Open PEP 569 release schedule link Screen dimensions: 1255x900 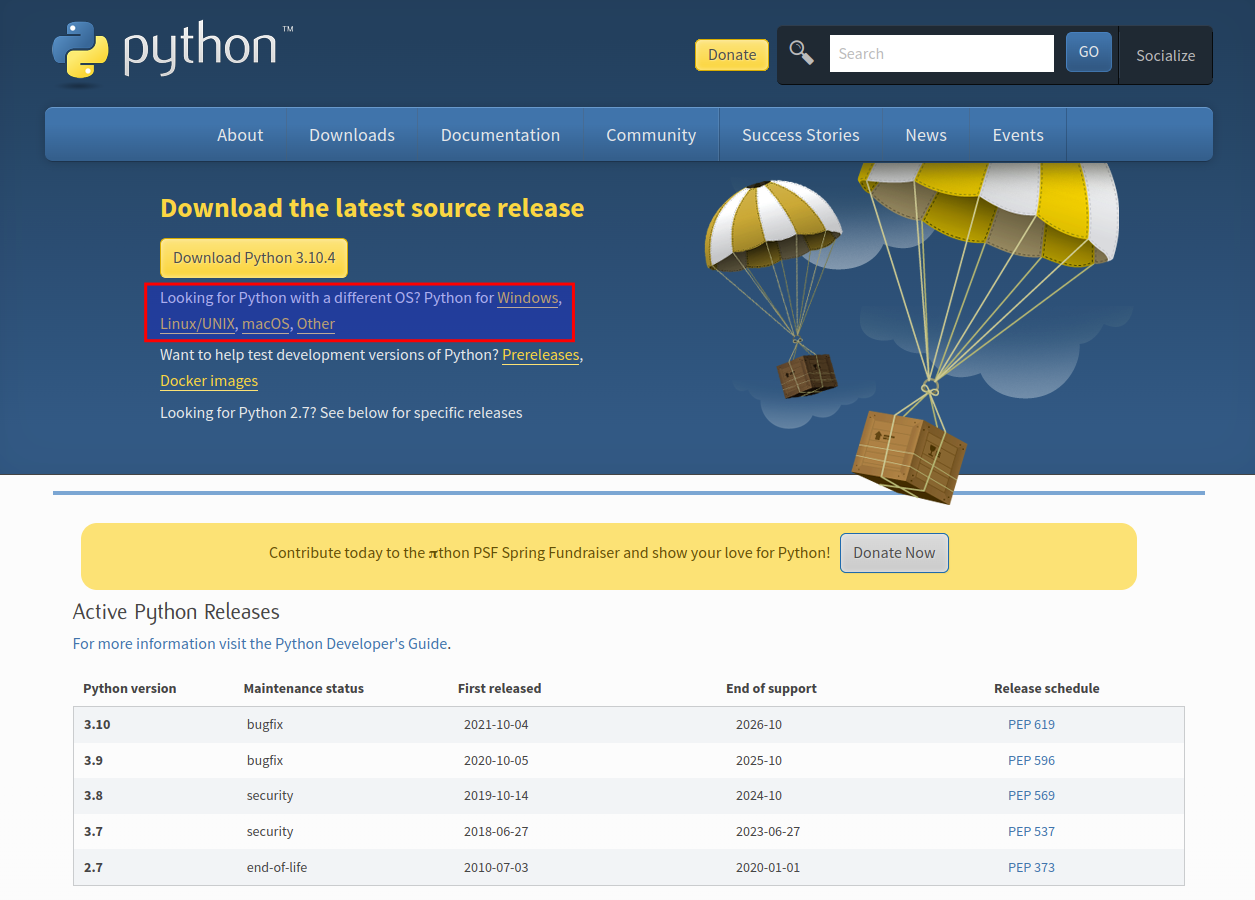[1031, 796]
